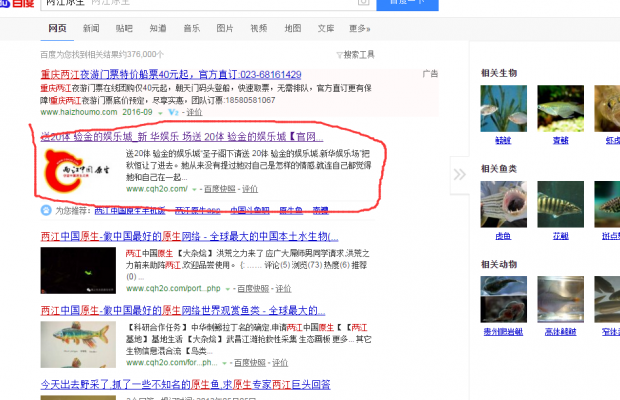
Task: Collapse sidebar with the double-chevron button
Action: (x=459, y=174)
